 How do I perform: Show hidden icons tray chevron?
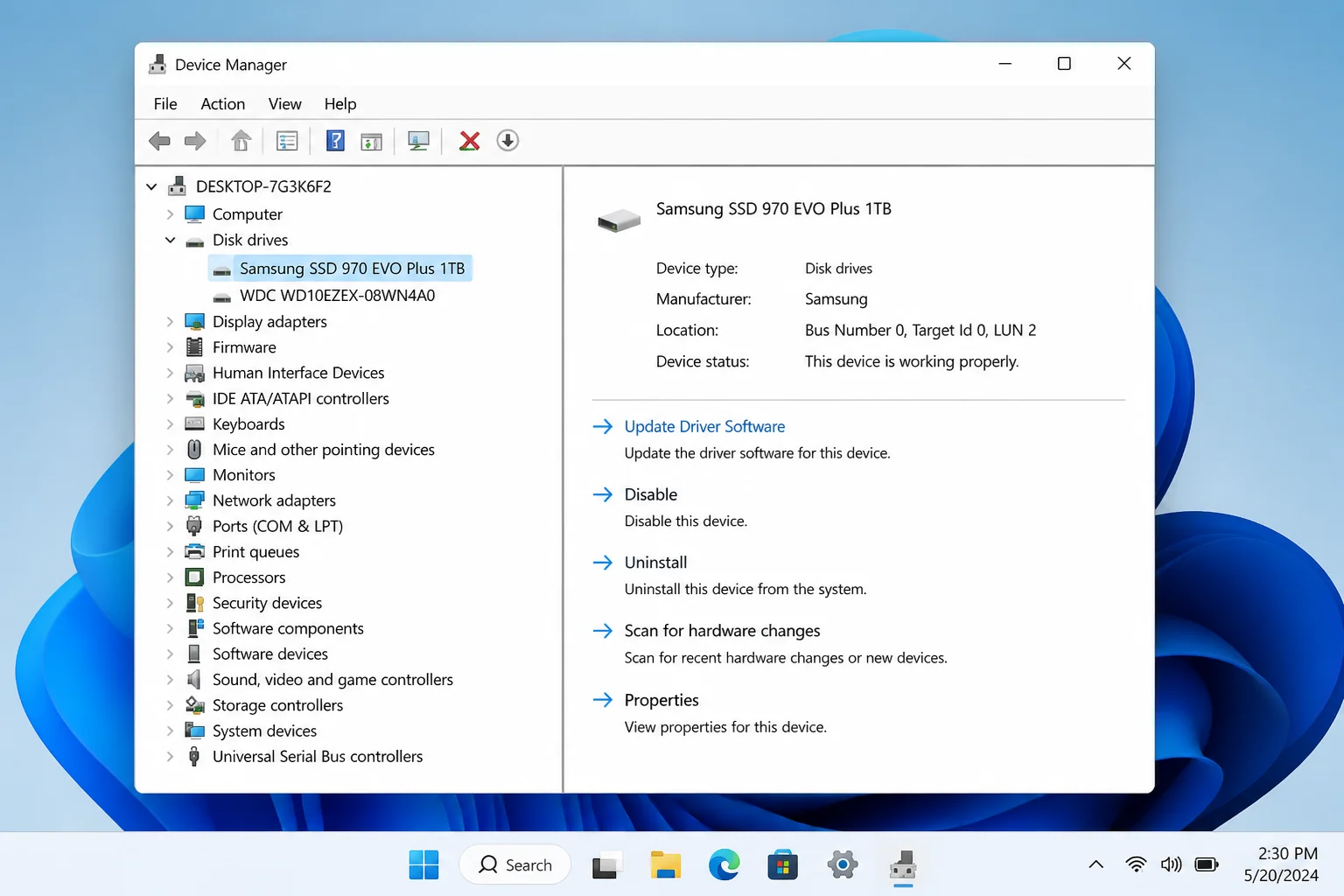point(1095,864)
